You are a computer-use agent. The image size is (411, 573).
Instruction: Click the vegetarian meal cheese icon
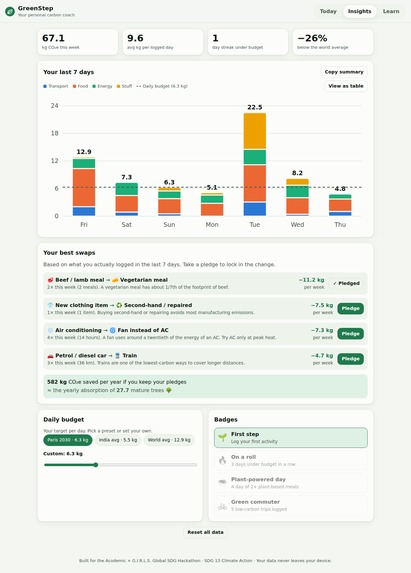[x=115, y=280]
